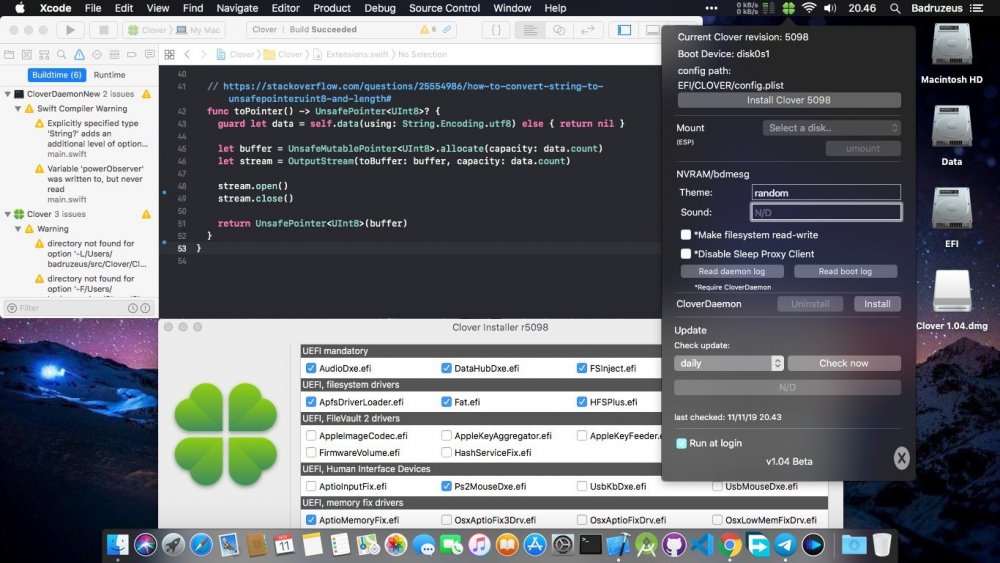Open the Select a disk dropdown
Image resolution: width=1000 pixels, height=563 pixels.
[832, 128]
